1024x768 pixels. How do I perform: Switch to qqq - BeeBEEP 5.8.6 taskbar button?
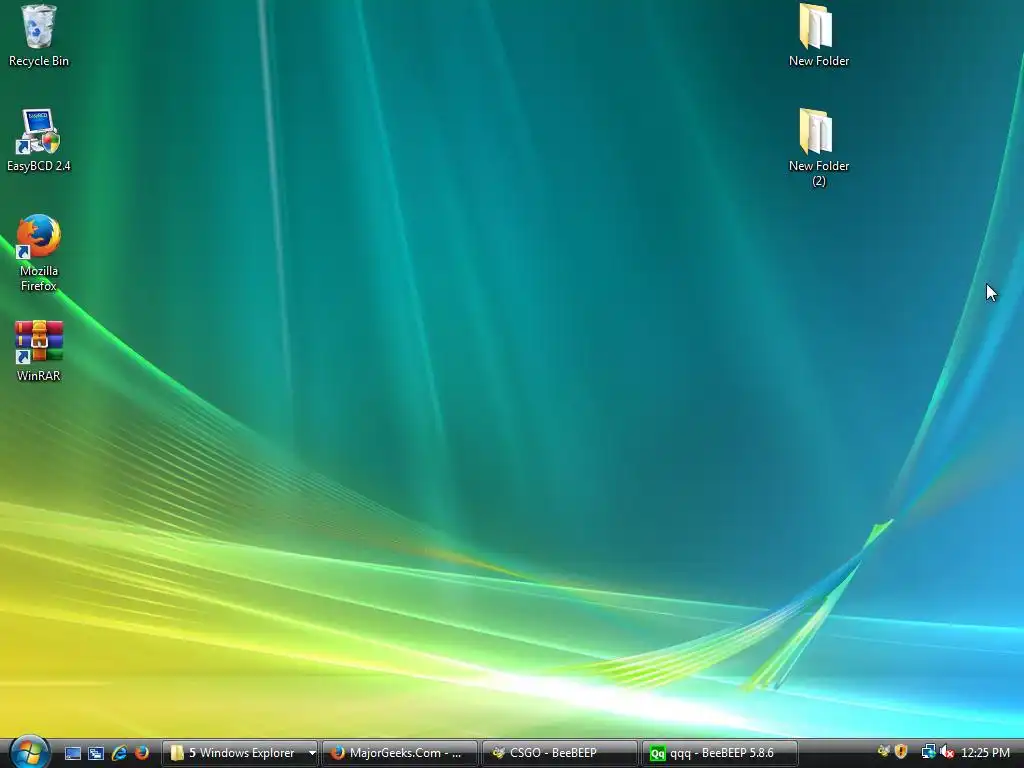[720, 753]
